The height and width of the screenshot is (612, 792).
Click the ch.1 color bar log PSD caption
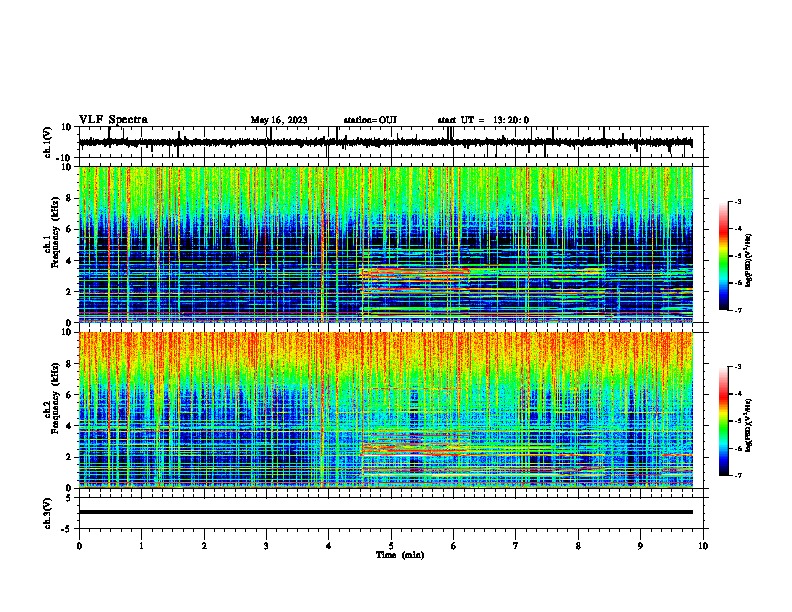pos(749,261)
